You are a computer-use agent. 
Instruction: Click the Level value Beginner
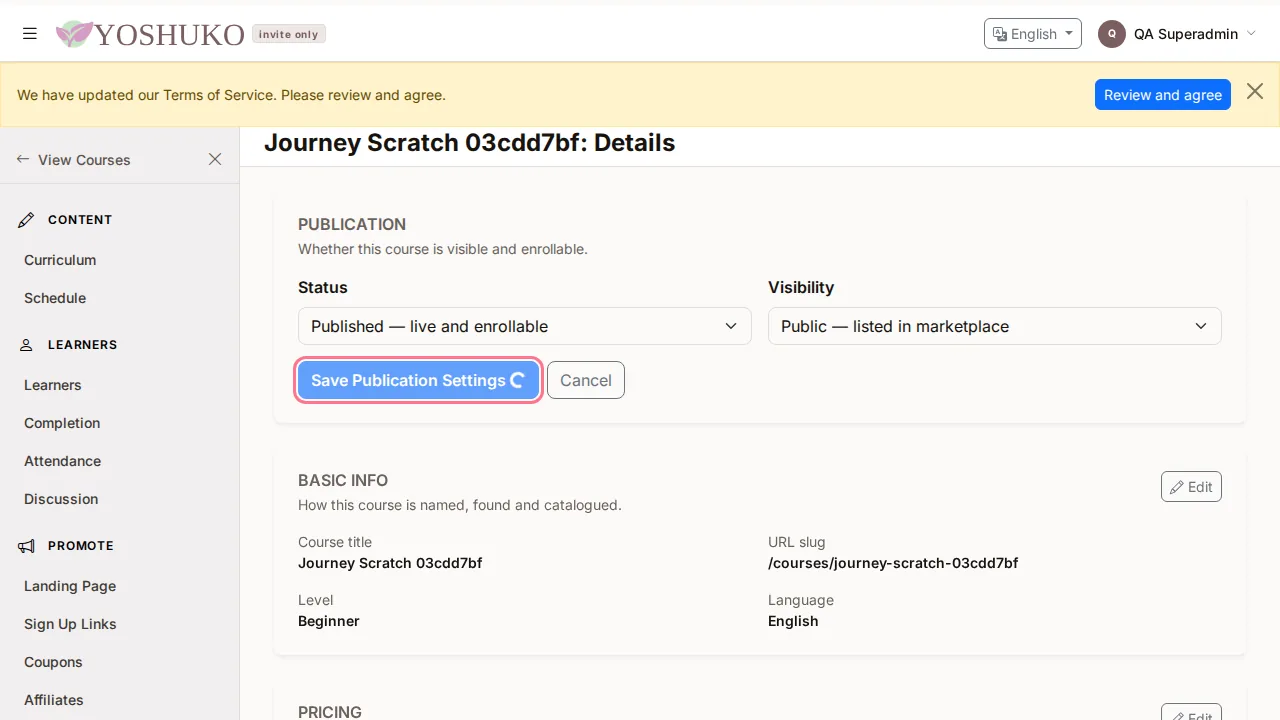coord(329,621)
